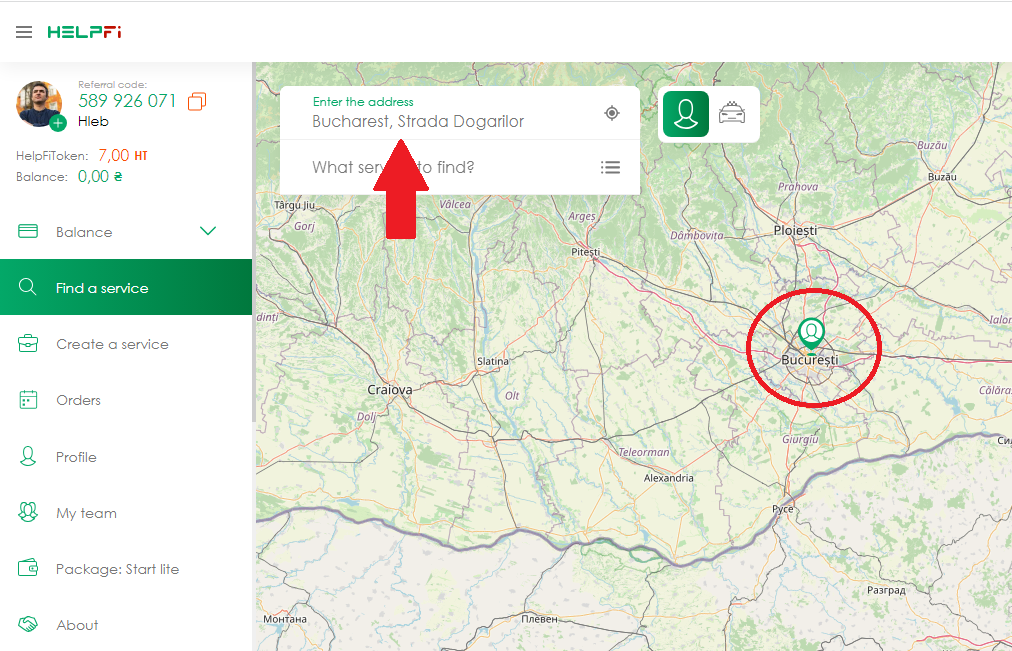Switch to person services mode
Image resolution: width=1012 pixels, height=651 pixels.
(685, 114)
